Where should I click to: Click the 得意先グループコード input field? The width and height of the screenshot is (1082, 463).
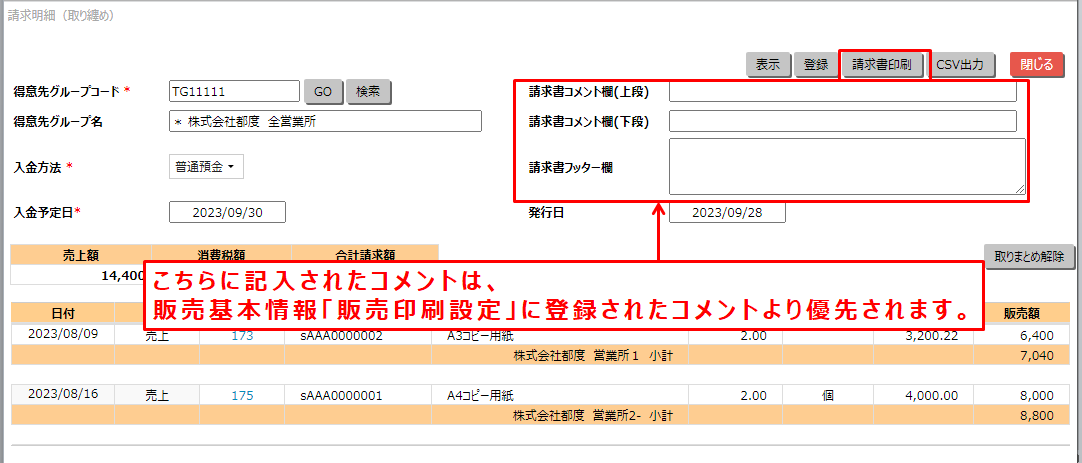click(234, 92)
